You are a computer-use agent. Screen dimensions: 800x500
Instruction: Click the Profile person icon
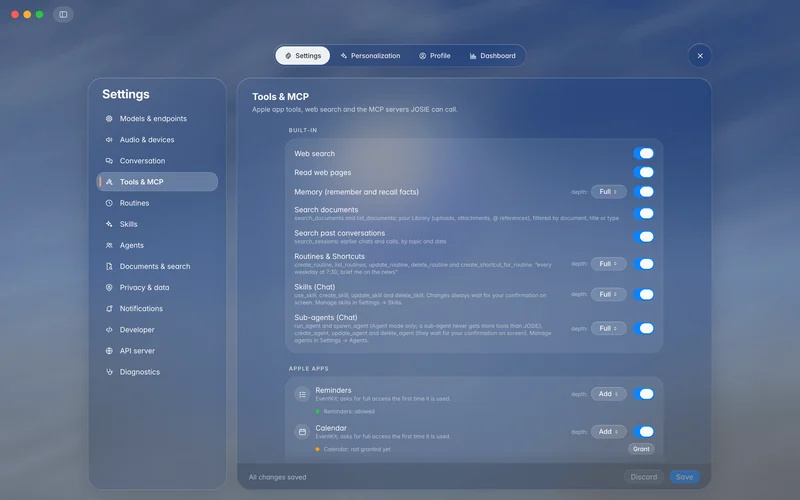422,56
